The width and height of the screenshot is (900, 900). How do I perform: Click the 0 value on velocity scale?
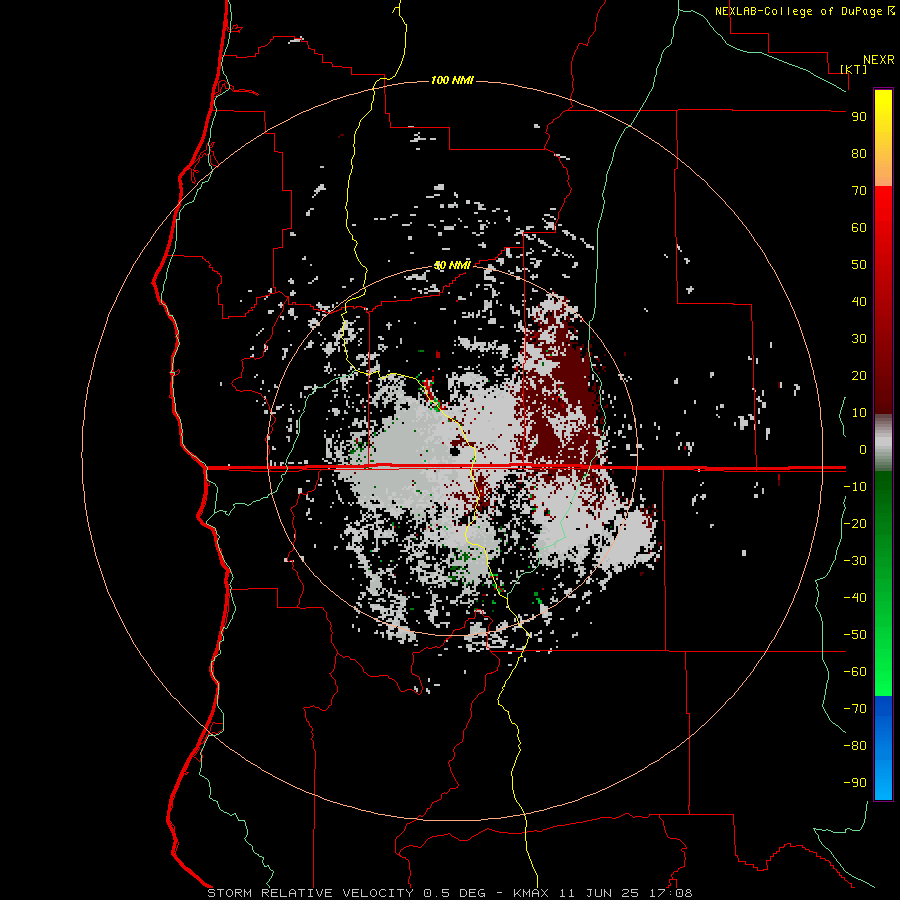[x=863, y=450]
